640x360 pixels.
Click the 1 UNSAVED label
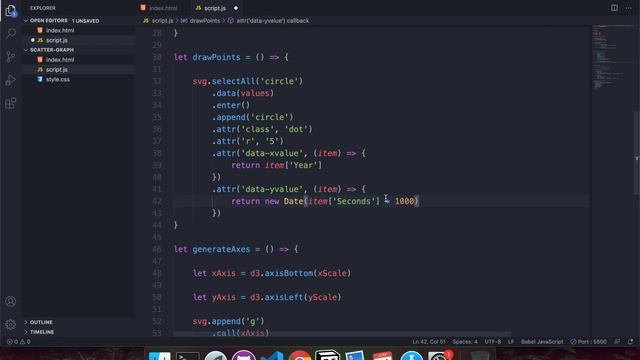click(85, 21)
